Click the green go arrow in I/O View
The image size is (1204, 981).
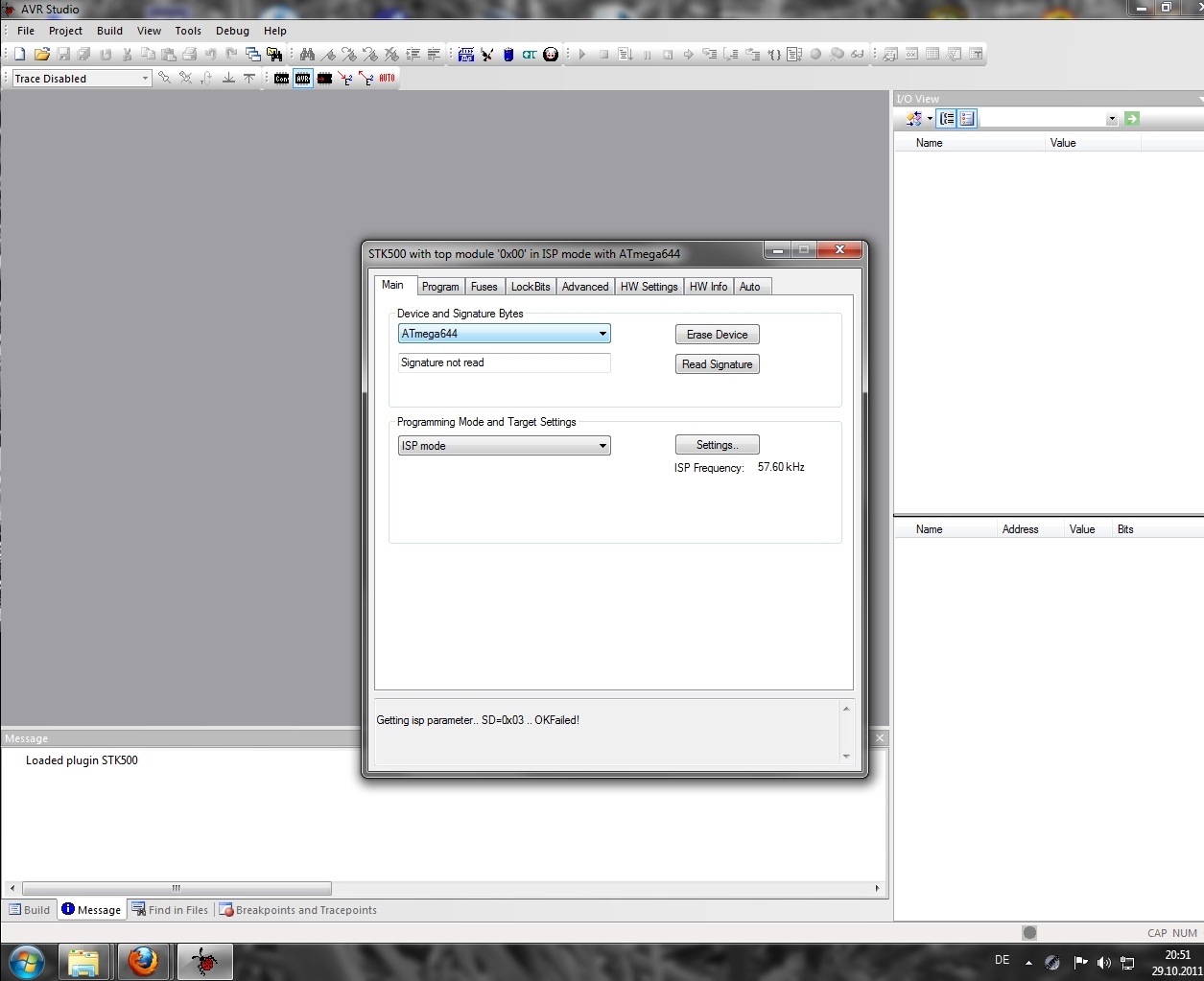pos(1132,119)
